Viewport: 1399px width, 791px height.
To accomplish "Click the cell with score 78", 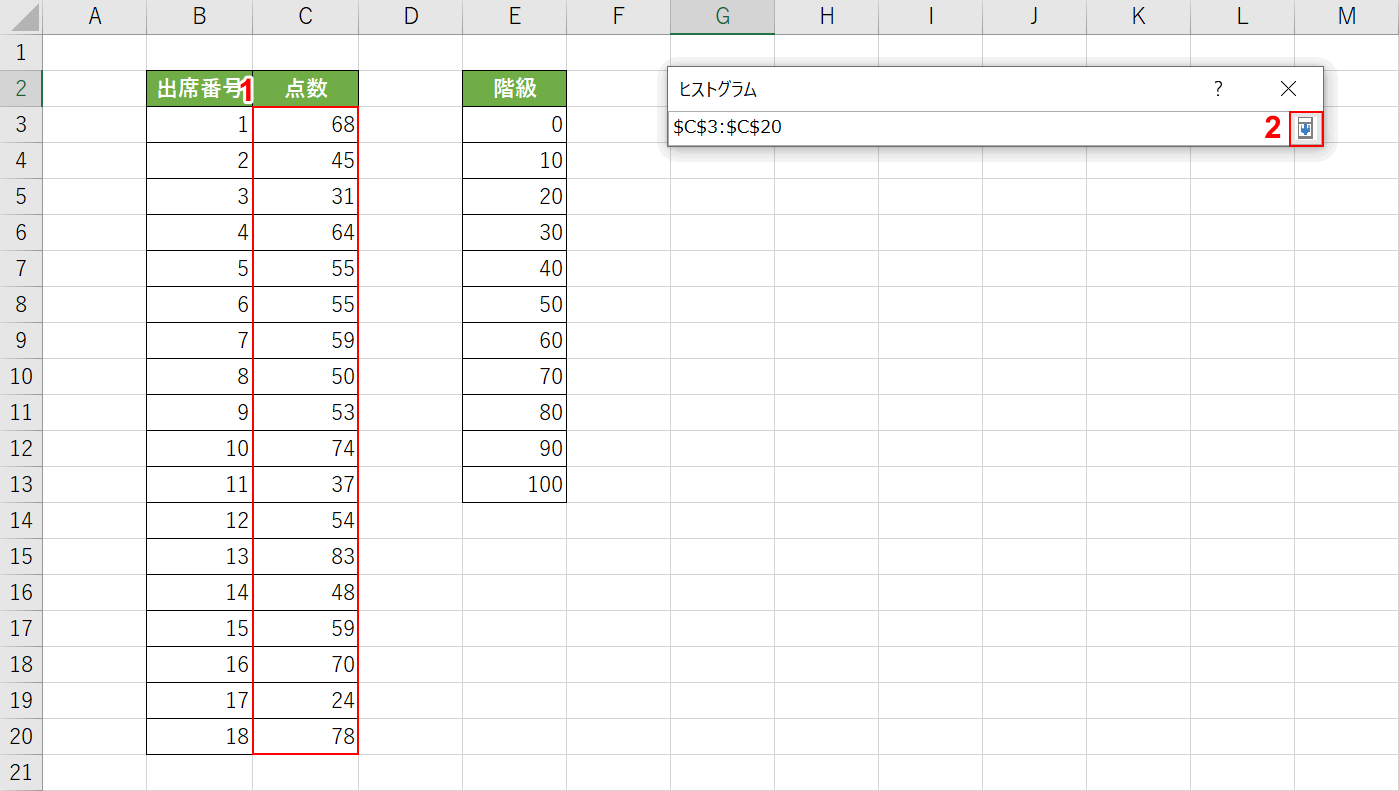I will click(306, 737).
